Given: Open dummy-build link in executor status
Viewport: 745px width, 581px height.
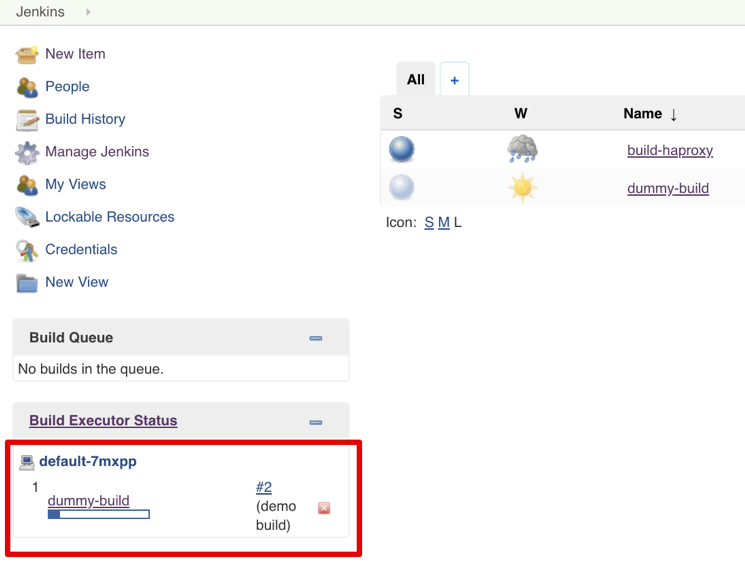Looking at the screenshot, I should pos(88,501).
